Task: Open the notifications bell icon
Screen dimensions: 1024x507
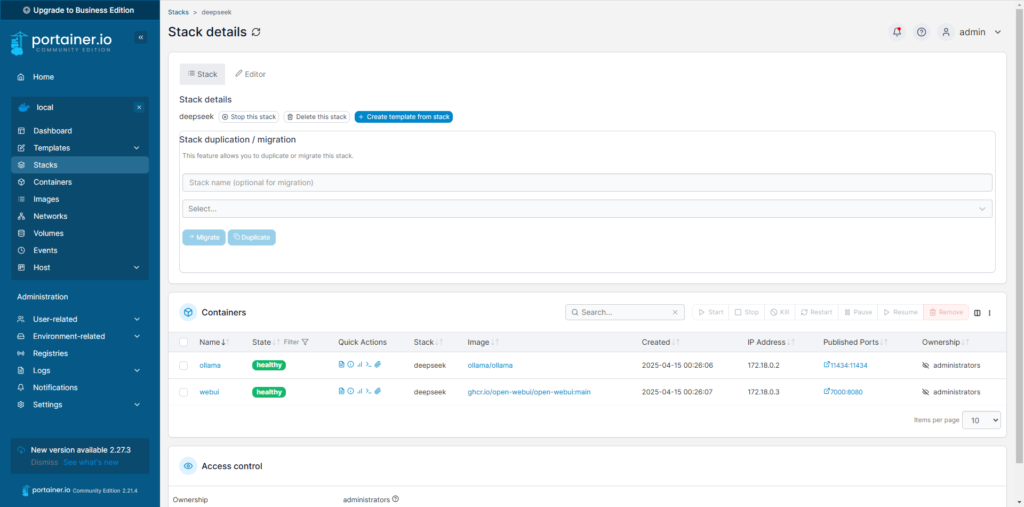Action: click(897, 32)
